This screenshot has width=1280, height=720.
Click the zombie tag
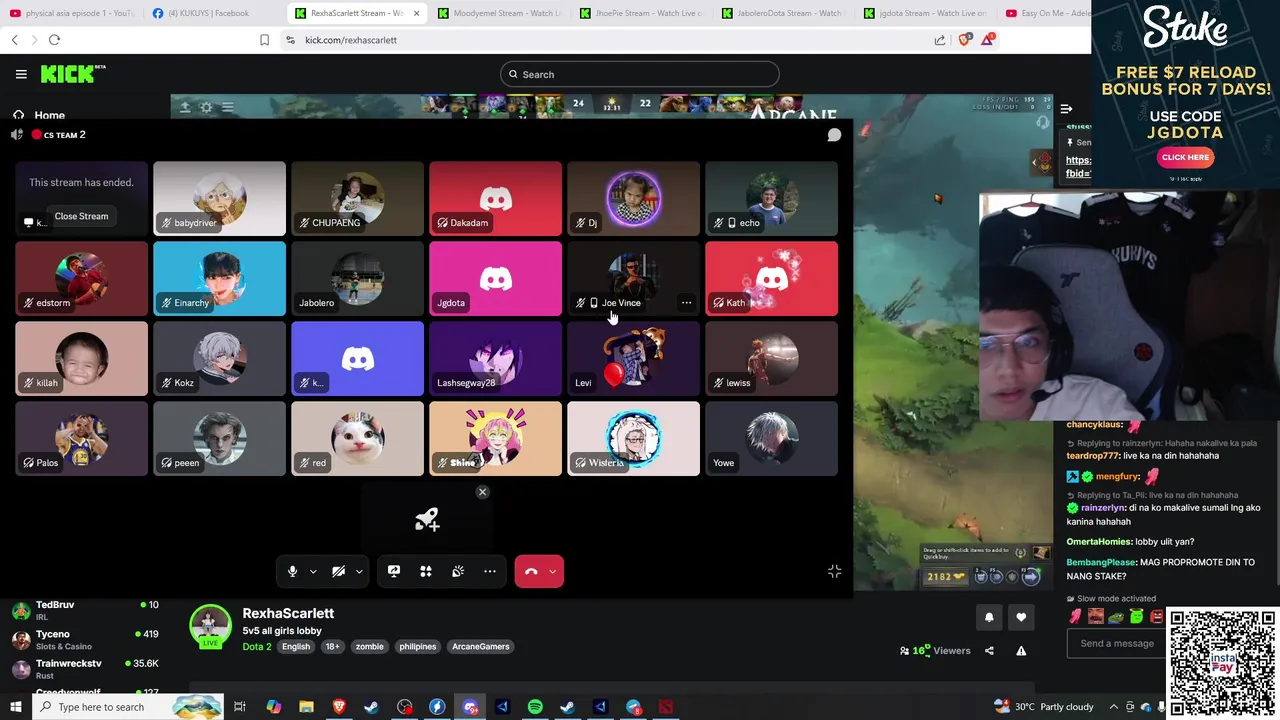(x=369, y=647)
